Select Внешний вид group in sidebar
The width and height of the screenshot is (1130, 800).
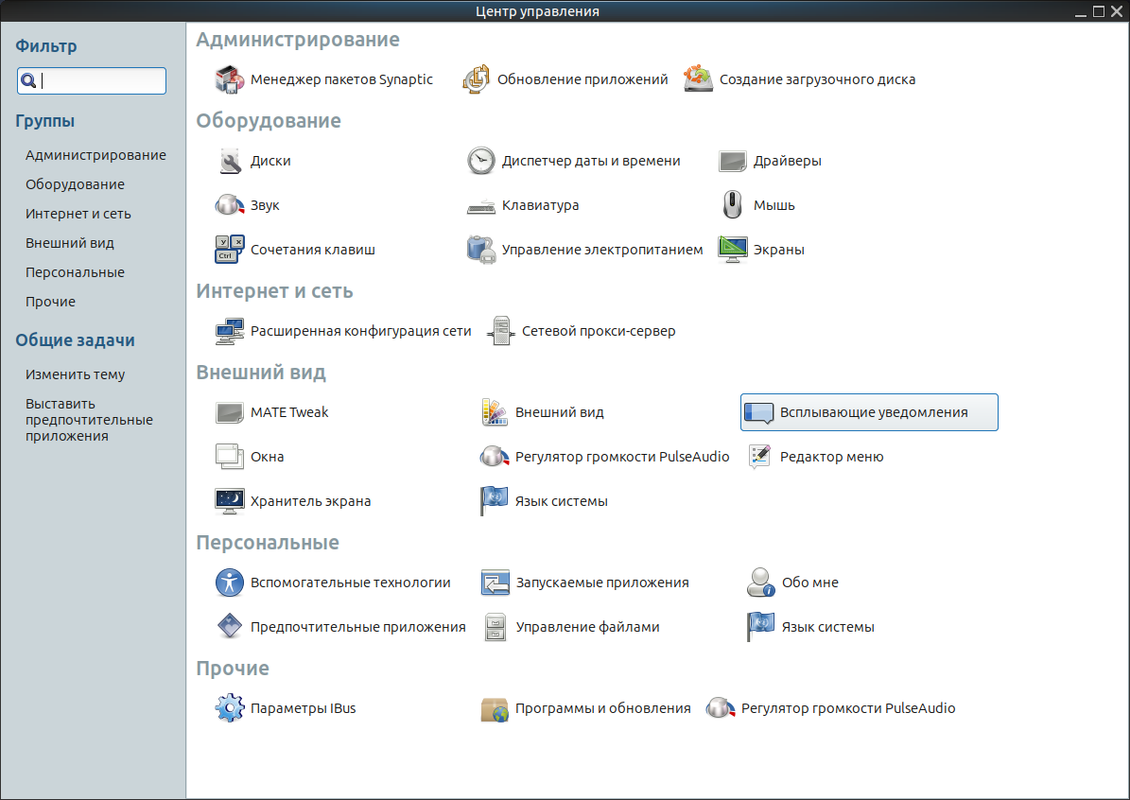[70, 243]
